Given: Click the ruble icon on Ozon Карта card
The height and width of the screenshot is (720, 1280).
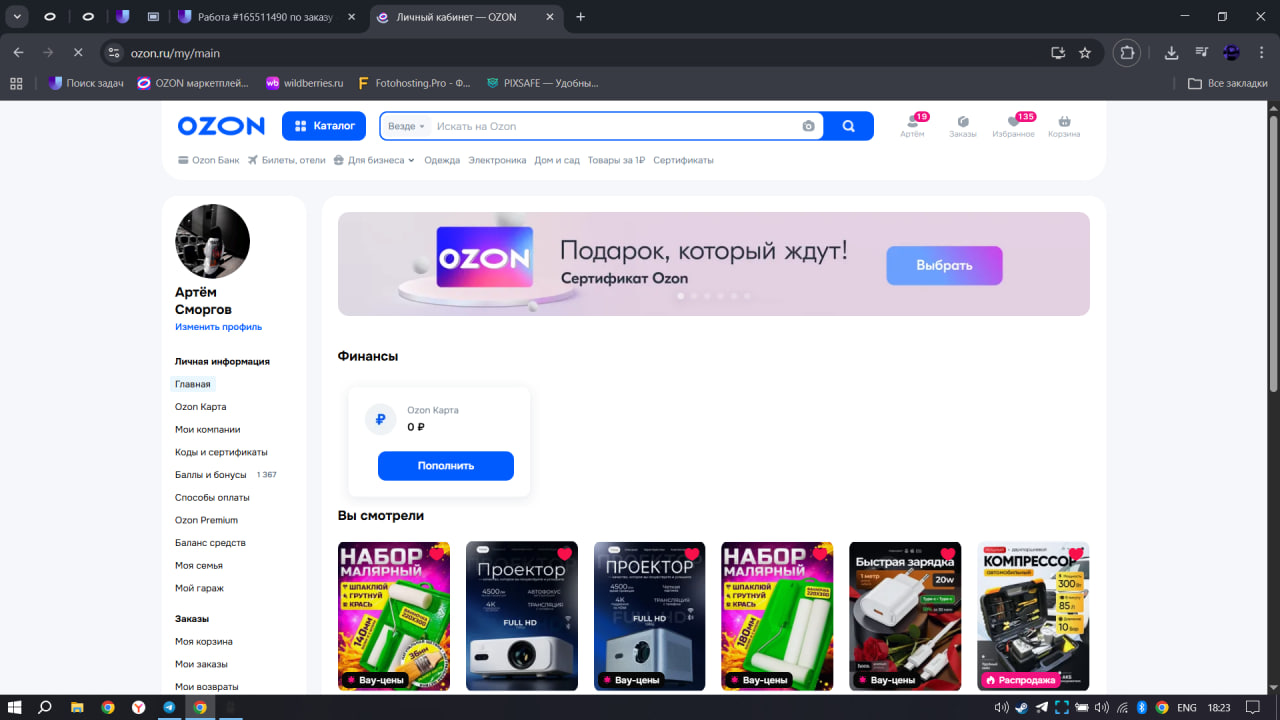Looking at the screenshot, I should point(380,420).
